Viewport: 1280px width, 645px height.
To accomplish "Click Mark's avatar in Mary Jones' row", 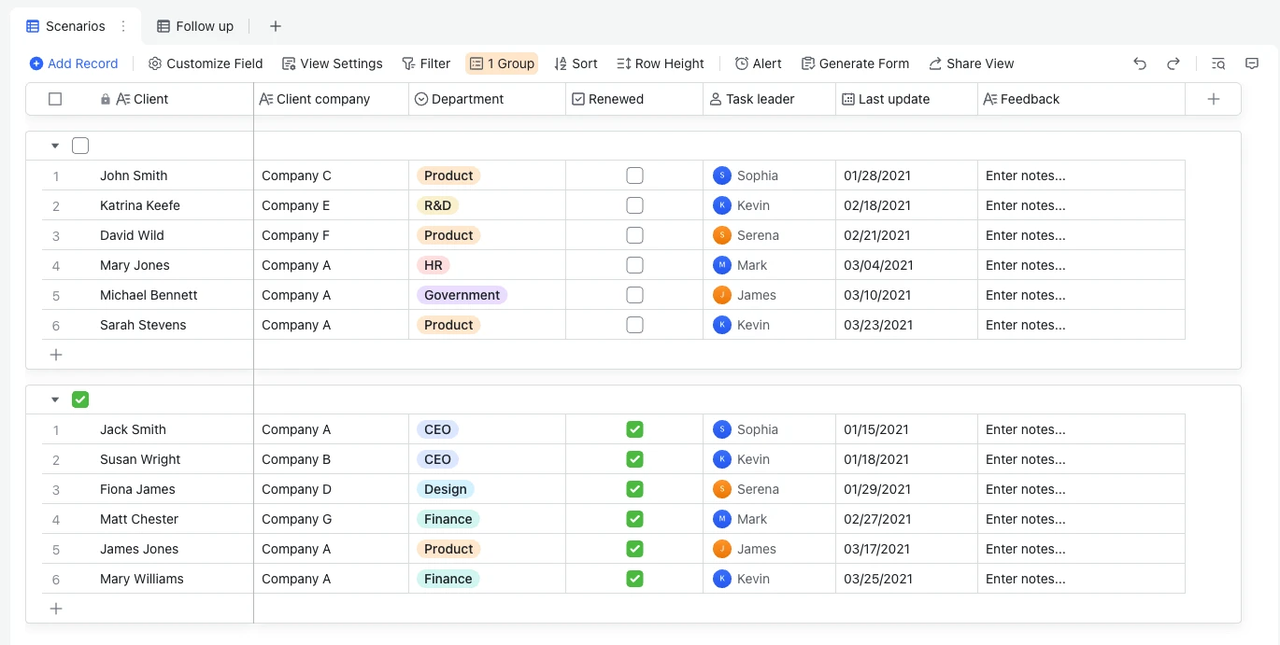I will (x=722, y=265).
